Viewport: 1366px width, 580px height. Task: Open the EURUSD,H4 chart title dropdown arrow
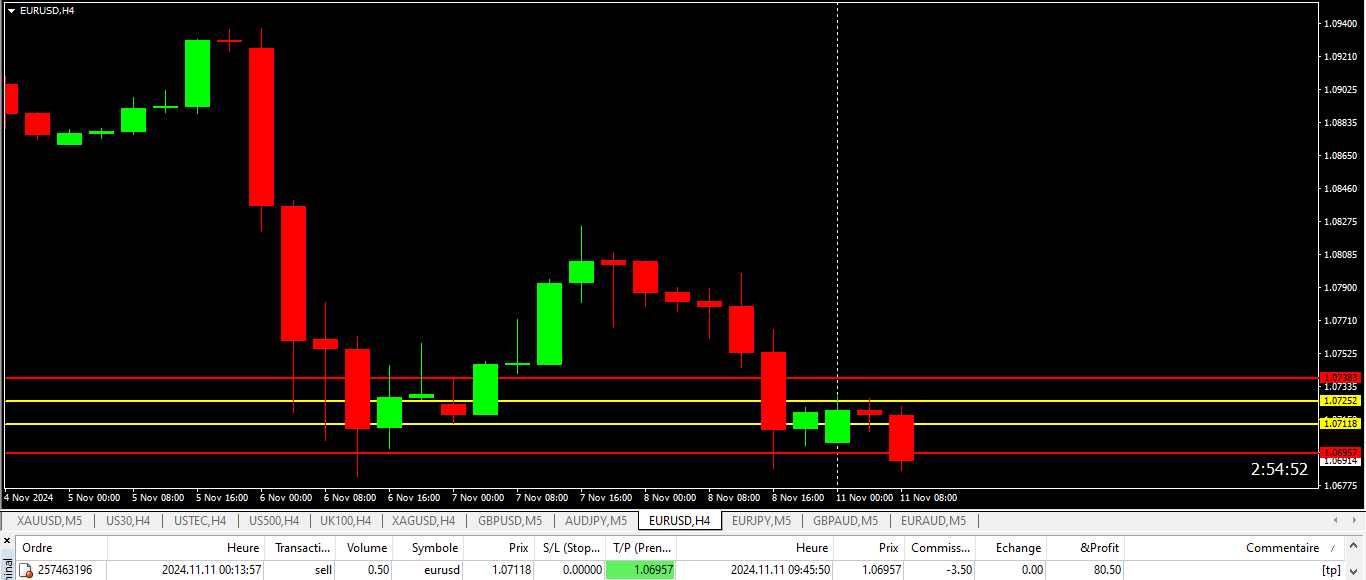(x=11, y=10)
